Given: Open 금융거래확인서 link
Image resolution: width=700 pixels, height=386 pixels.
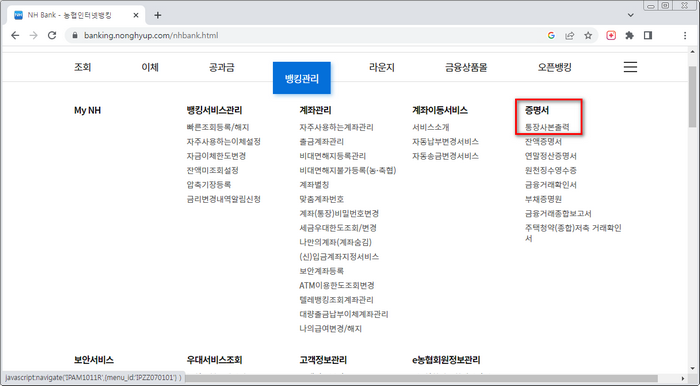Looking at the screenshot, I should tap(551, 184).
